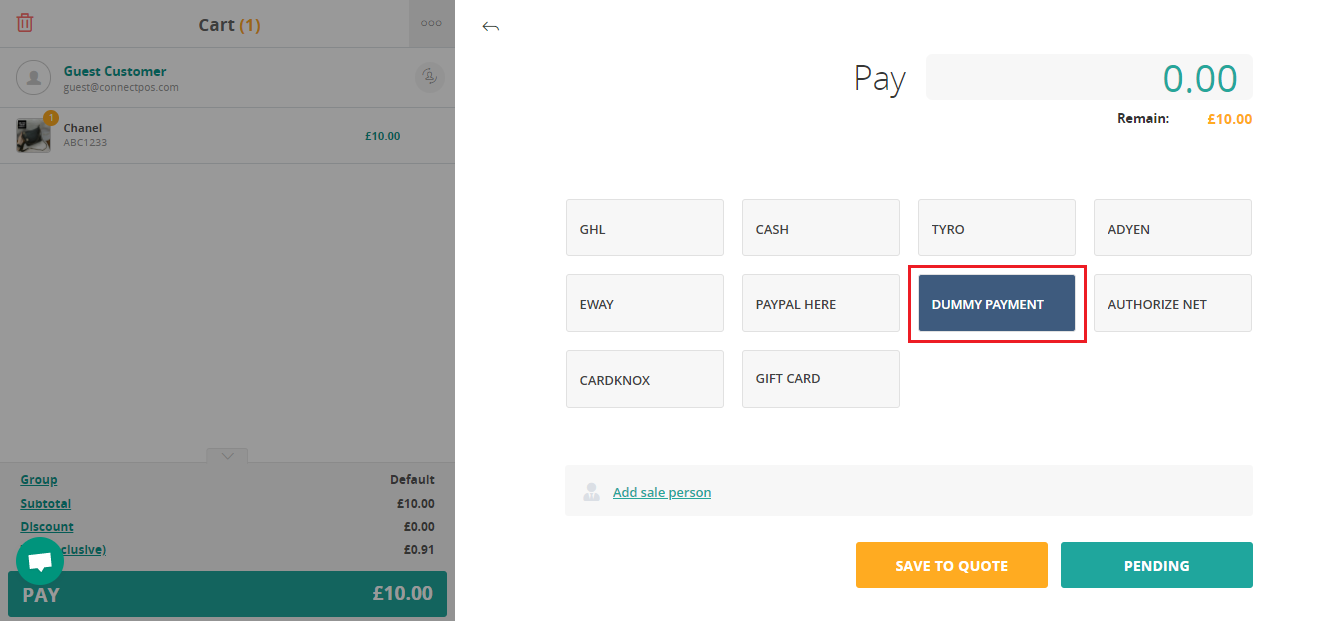The image size is (1317, 621).
Task: Choose the AUTHORIZE NET payment option
Action: [1173, 303]
